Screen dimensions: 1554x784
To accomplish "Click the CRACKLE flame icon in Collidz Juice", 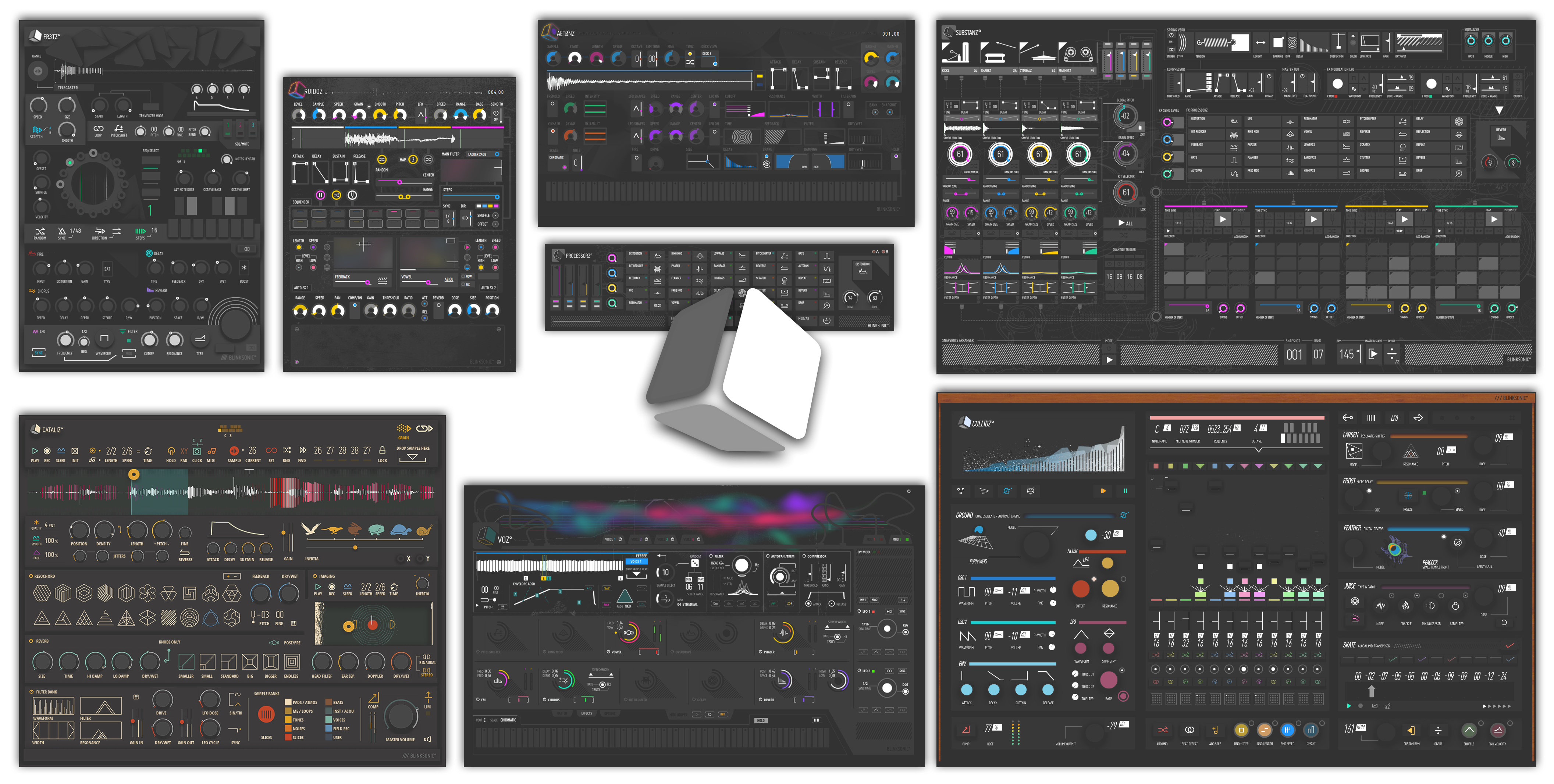I will (x=1405, y=606).
